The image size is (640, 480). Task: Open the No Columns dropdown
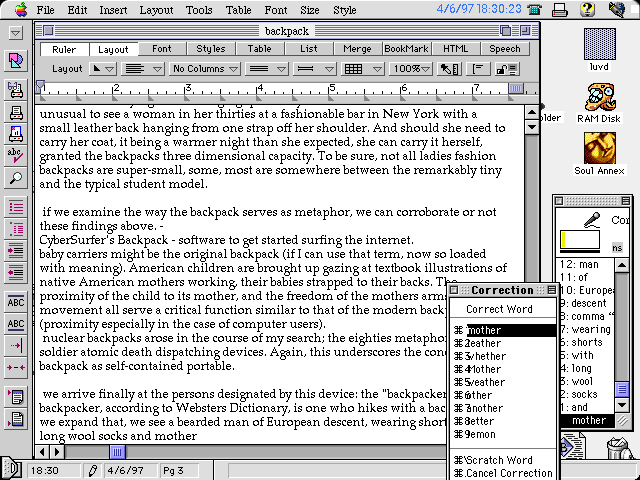coord(205,69)
